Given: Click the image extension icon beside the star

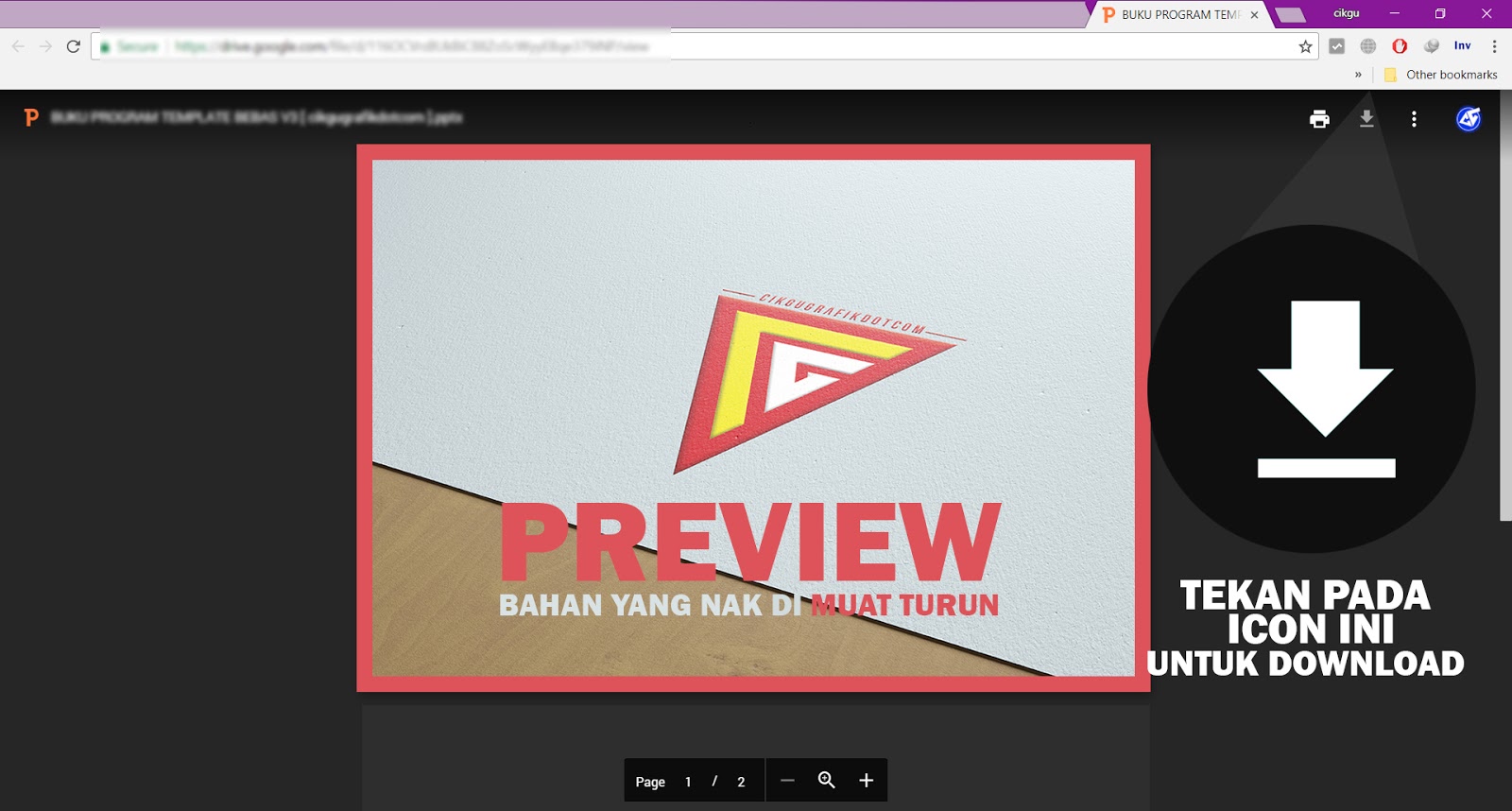Looking at the screenshot, I should click(1336, 46).
